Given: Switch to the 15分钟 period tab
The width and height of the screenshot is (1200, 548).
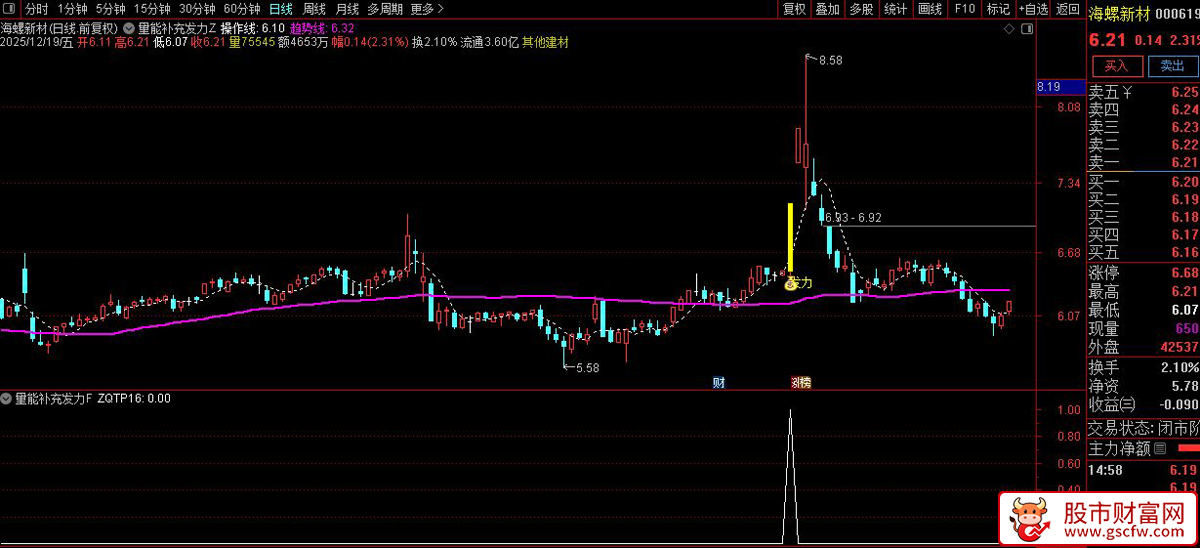Looking at the screenshot, I should (x=152, y=9).
